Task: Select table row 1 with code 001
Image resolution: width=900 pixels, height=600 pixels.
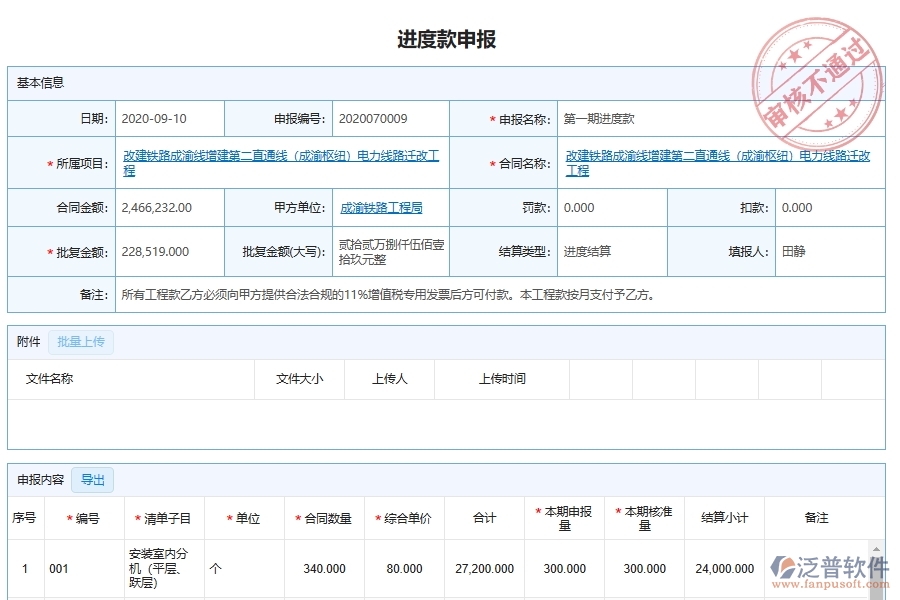Action: coord(59,568)
